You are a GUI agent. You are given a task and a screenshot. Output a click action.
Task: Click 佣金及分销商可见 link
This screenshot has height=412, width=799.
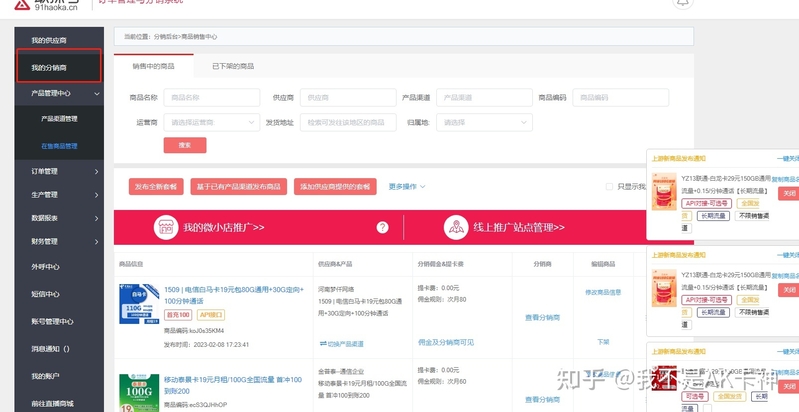pyautogui.click(x=446, y=342)
